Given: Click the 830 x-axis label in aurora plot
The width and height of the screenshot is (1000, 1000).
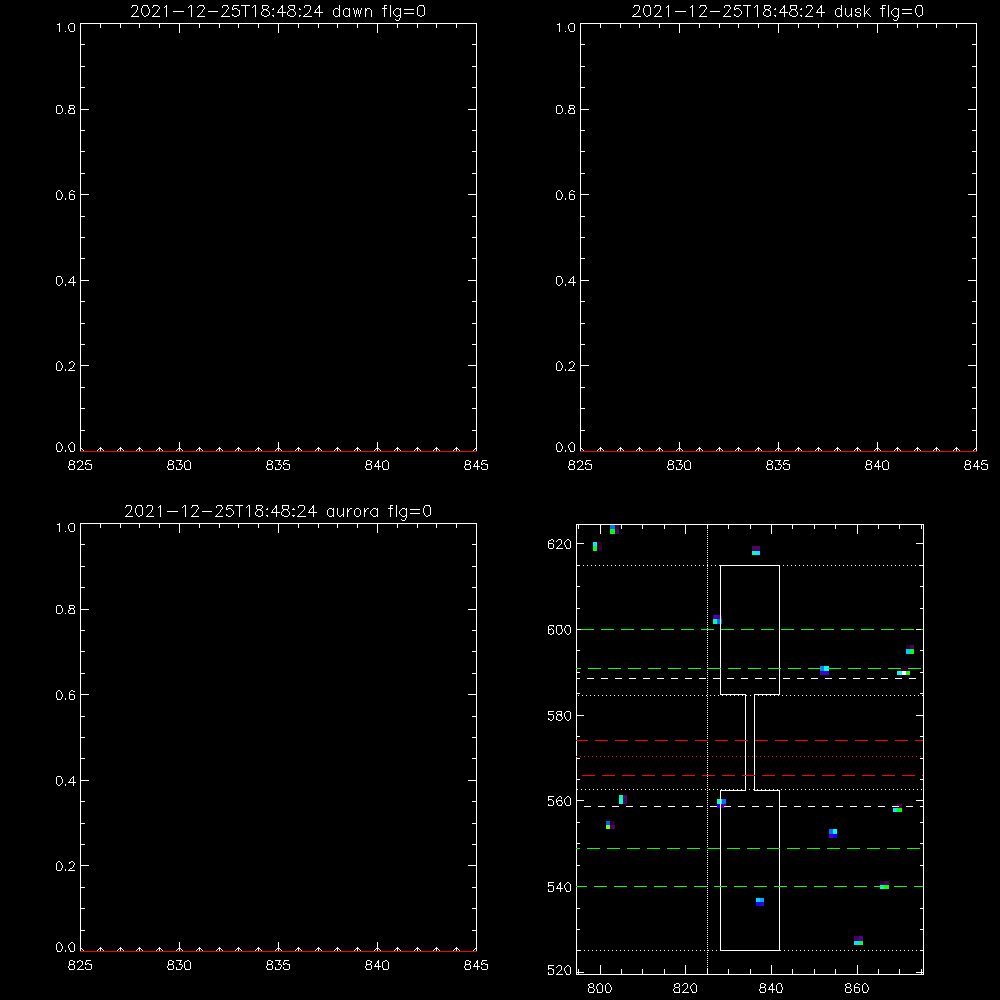Looking at the screenshot, I should coord(179,965).
